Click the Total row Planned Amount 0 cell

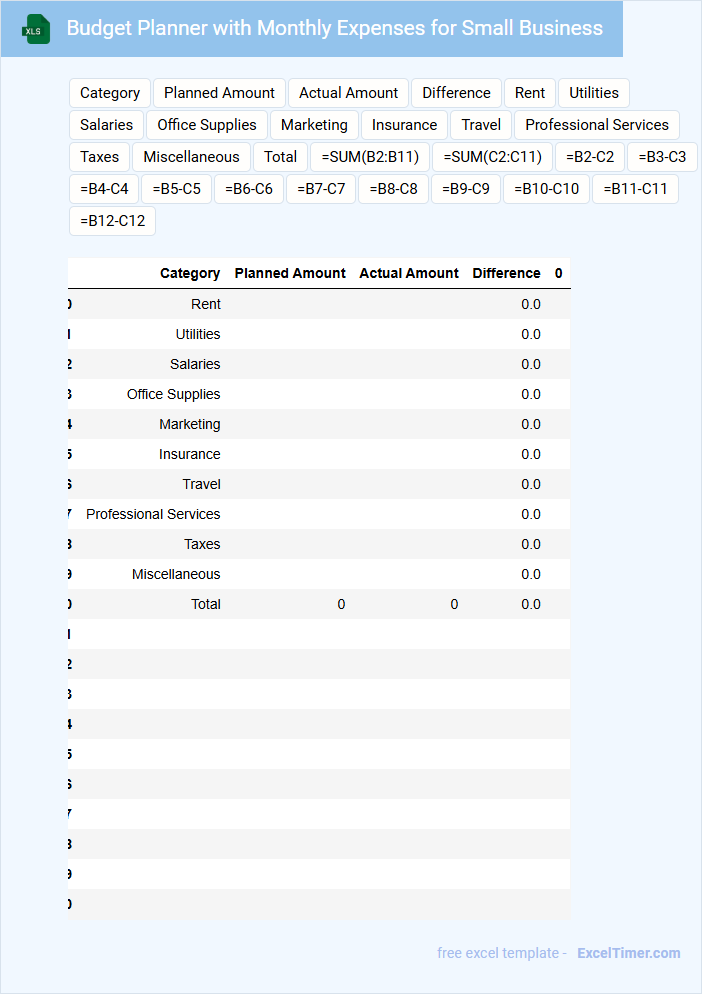coord(341,604)
